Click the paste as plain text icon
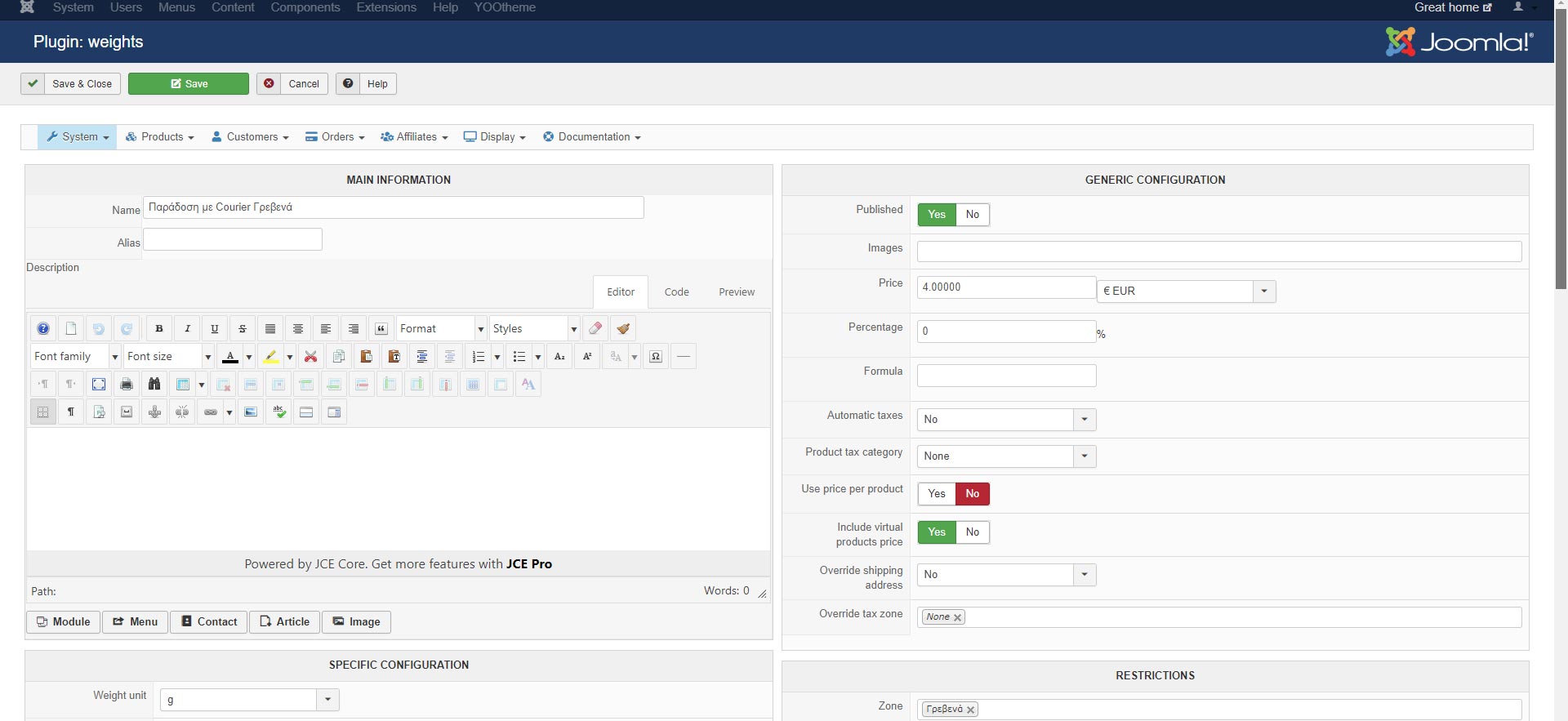The height and width of the screenshot is (721, 1568). [x=394, y=356]
